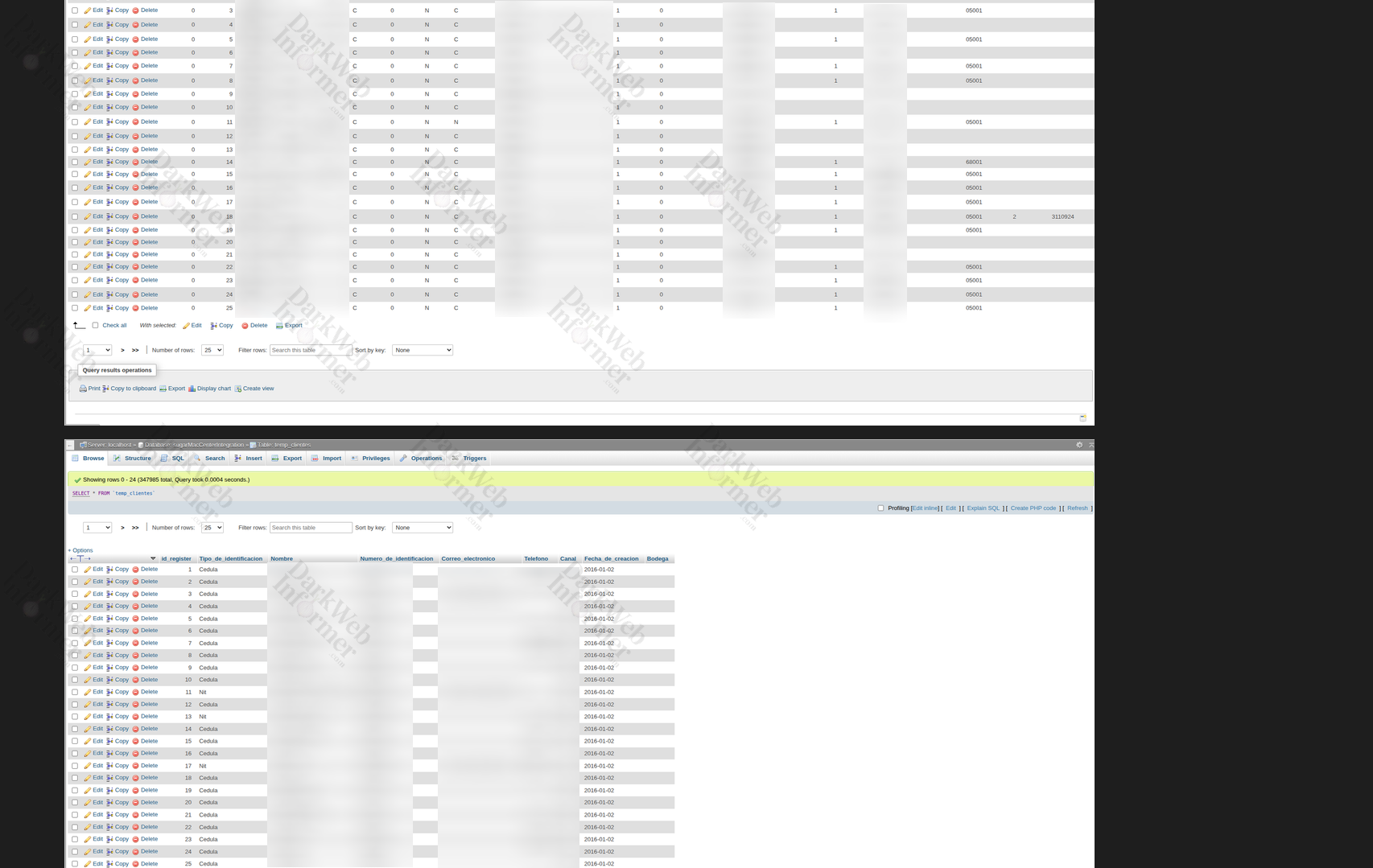This screenshot has height=868, width=1373.
Task: Click the Create PHP code link
Action: coord(1033,508)
